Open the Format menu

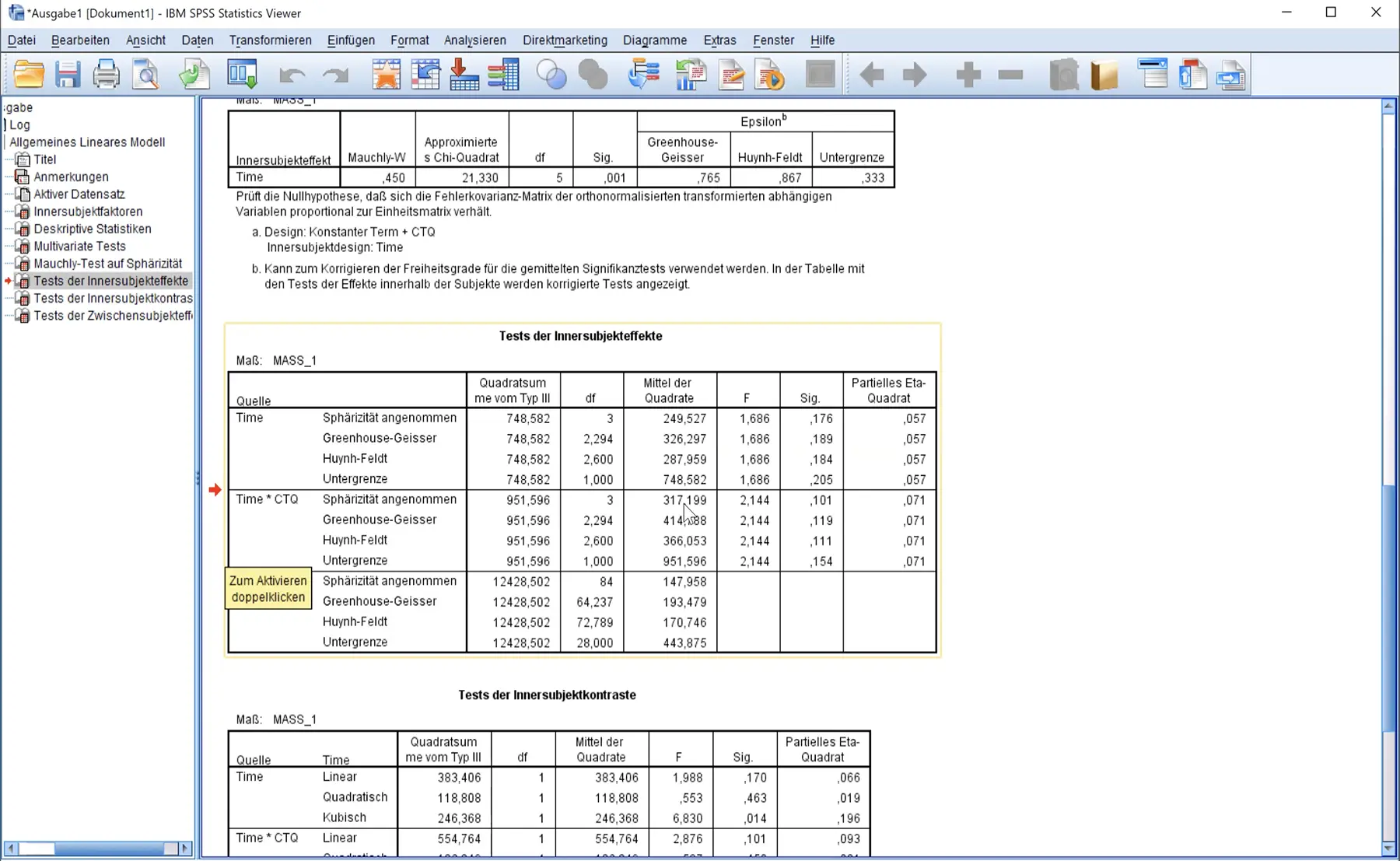[410, 40]
